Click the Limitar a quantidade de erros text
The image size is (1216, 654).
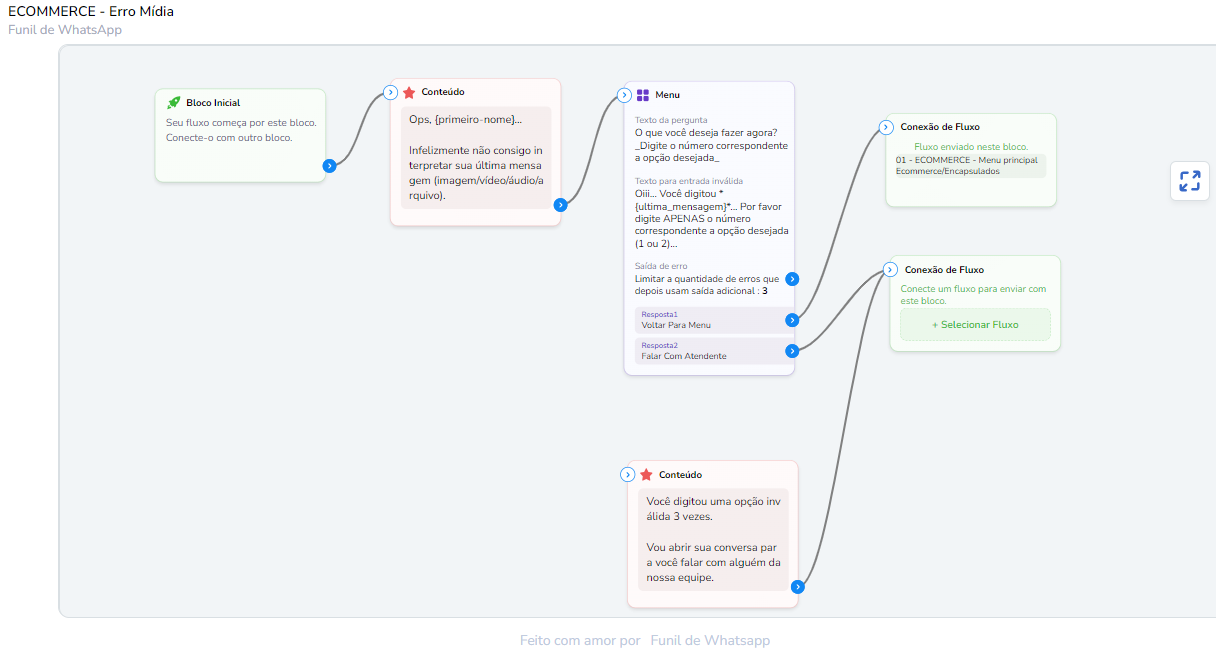tap(706, 285)
